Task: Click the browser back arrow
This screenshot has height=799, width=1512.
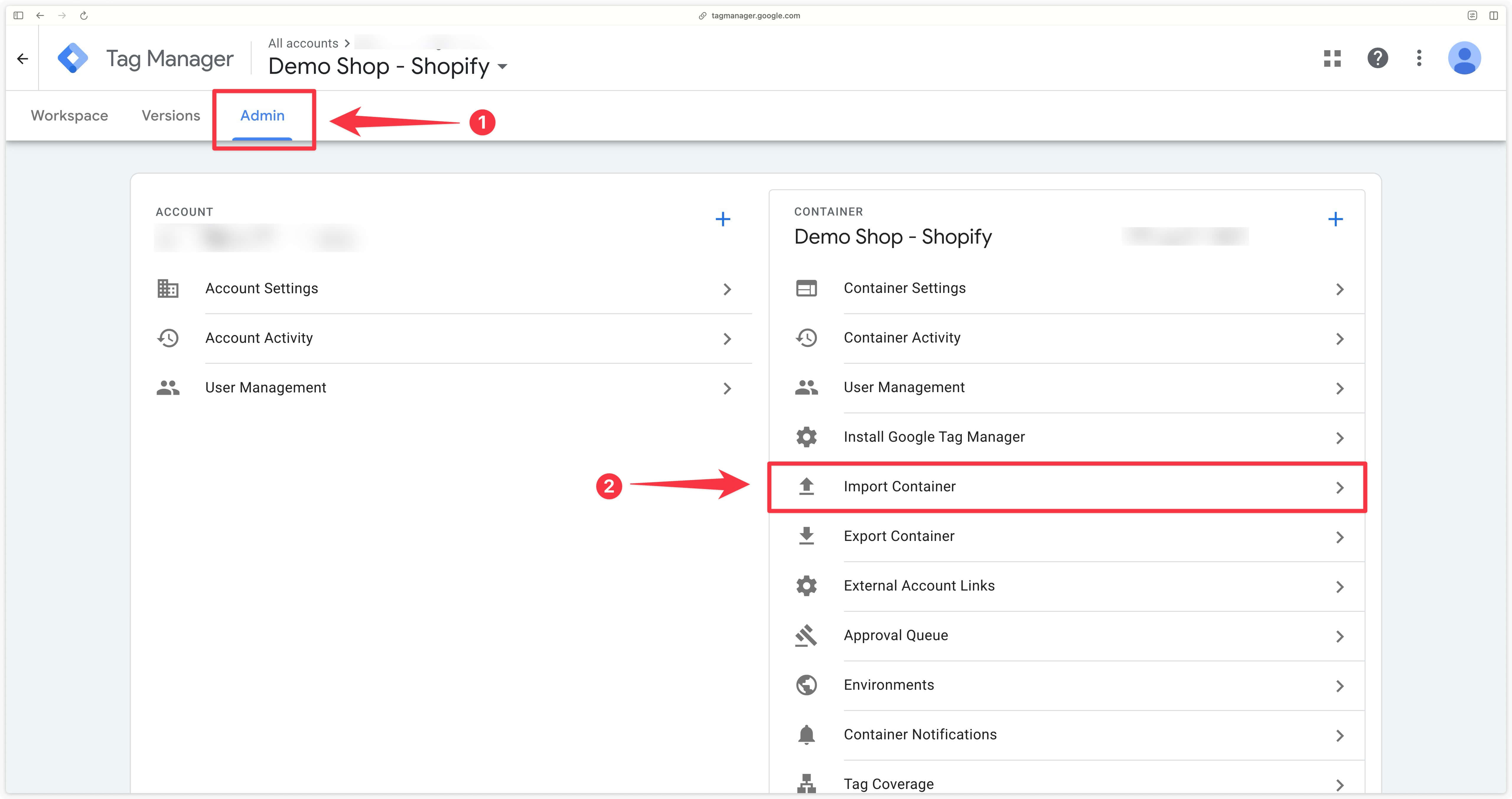Action: tap(40, 16)
